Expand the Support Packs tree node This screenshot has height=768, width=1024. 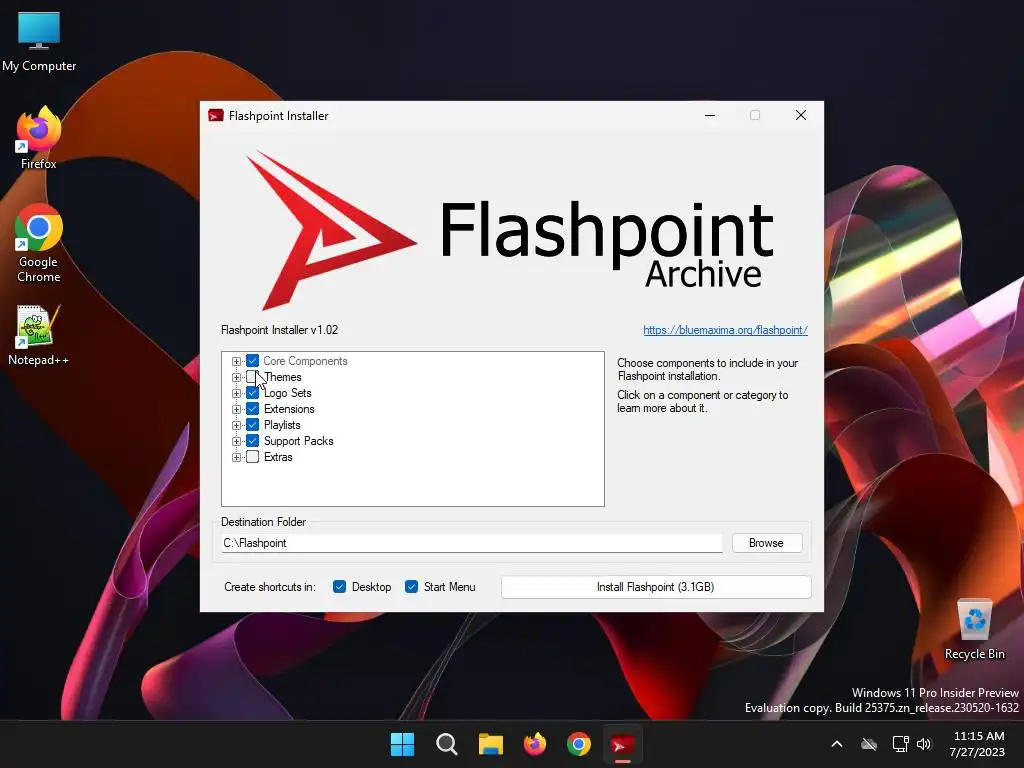tap(236, 441)
